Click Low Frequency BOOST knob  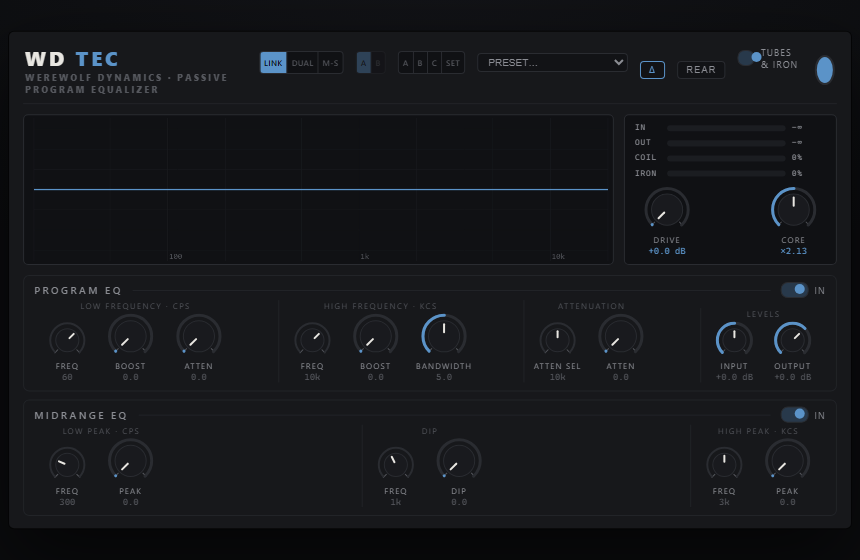click(x=131, y=336)
